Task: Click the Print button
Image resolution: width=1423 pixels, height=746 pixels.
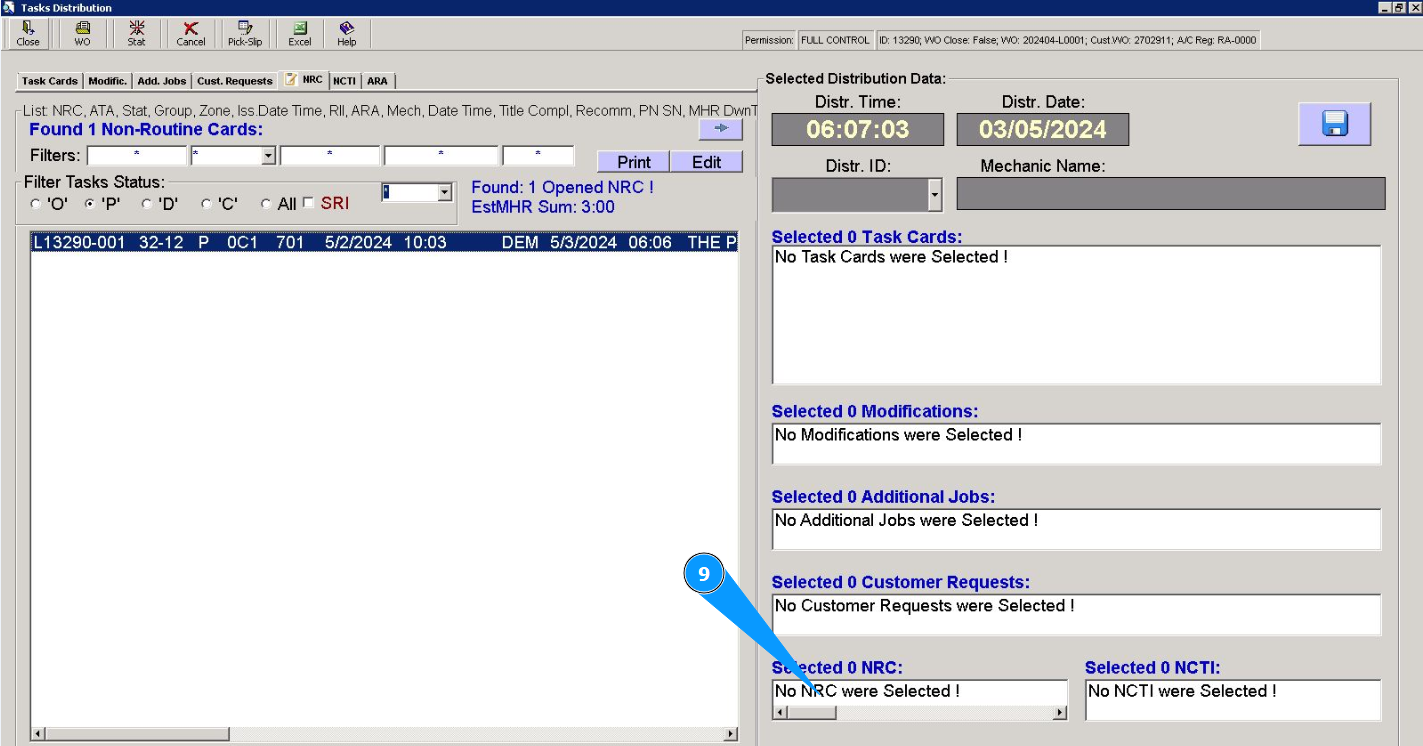Action: [633, 162]
